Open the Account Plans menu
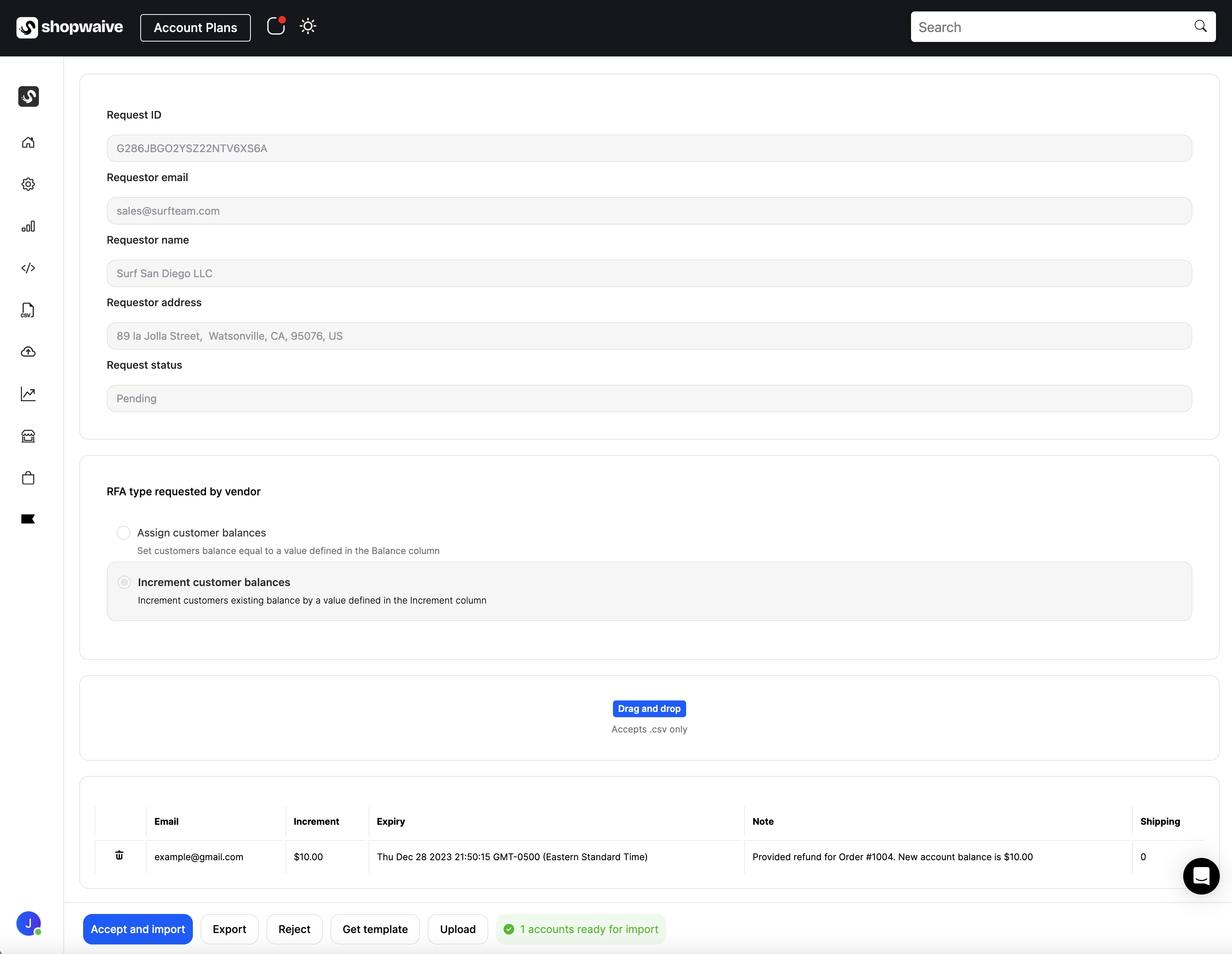Image resolution: width=1232 pixels, height=954 pixels. (195, 28)
